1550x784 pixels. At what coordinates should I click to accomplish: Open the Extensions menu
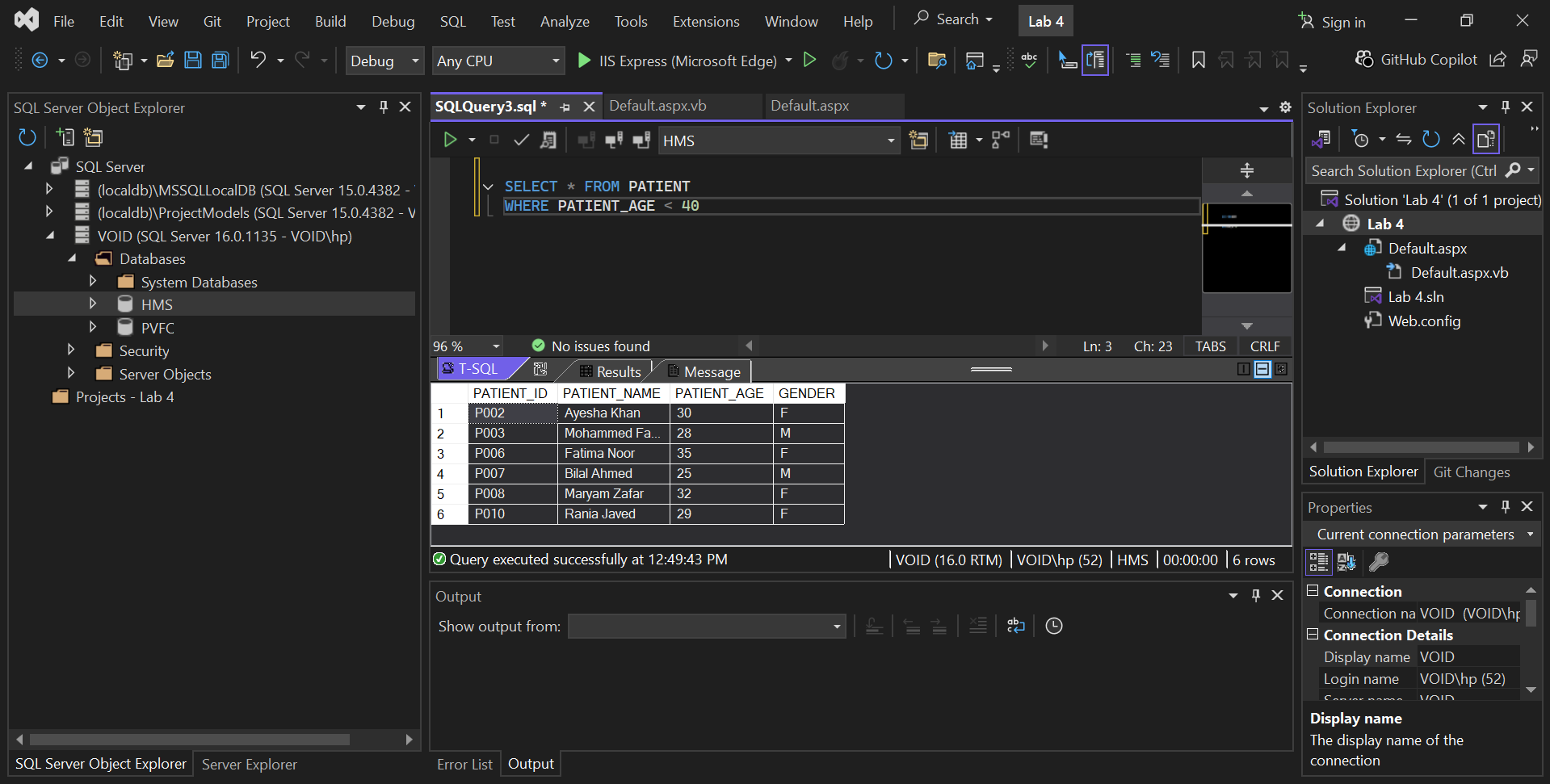tap(706, 22)
